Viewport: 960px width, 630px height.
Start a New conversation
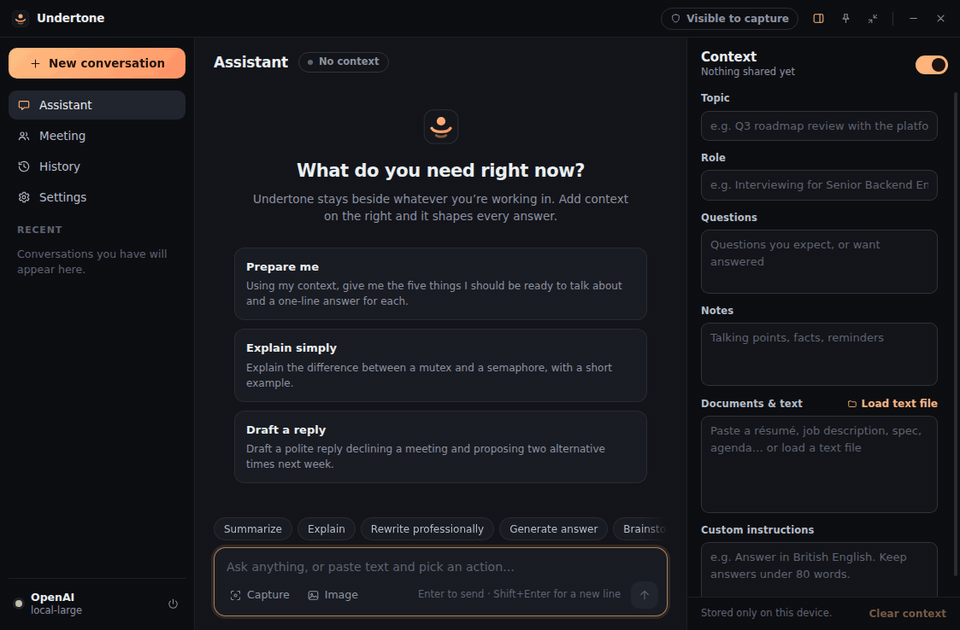pos(97,63)
